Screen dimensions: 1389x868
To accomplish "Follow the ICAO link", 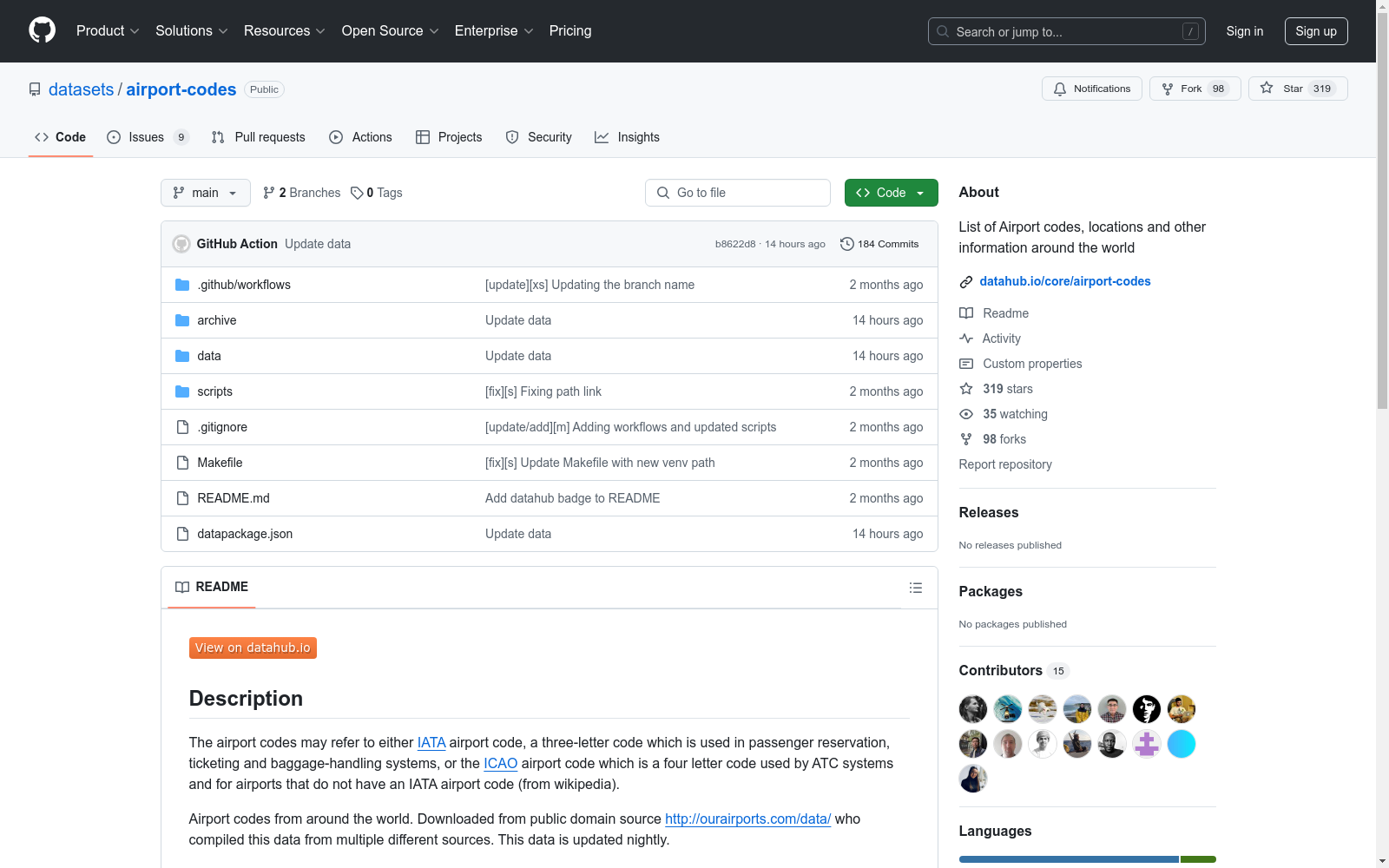I will point(500,763).
